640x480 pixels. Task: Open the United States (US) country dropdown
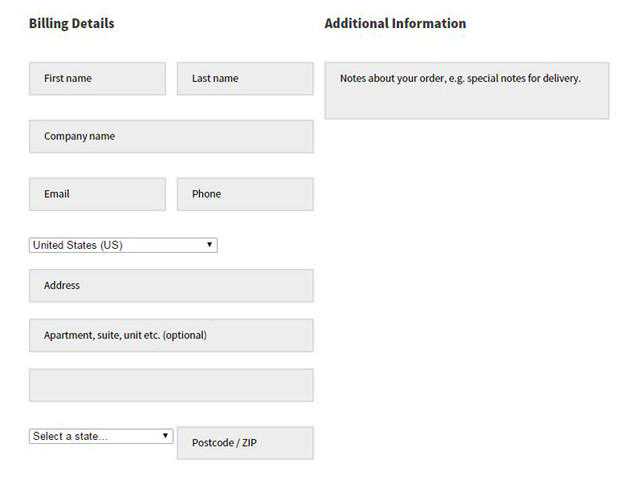[123, 245]
